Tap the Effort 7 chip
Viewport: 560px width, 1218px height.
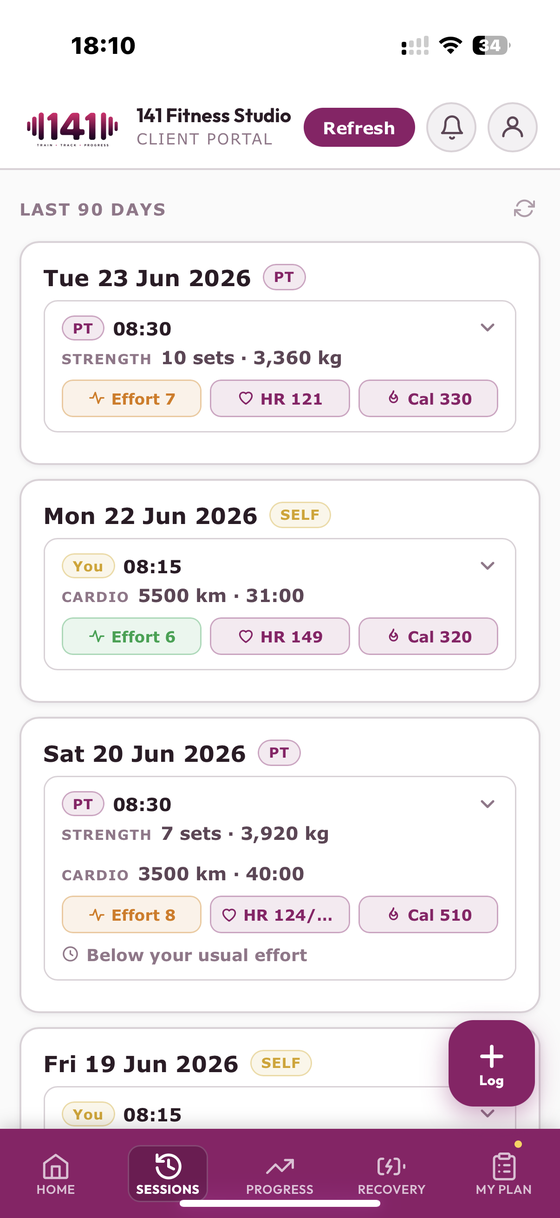(131, 398)
